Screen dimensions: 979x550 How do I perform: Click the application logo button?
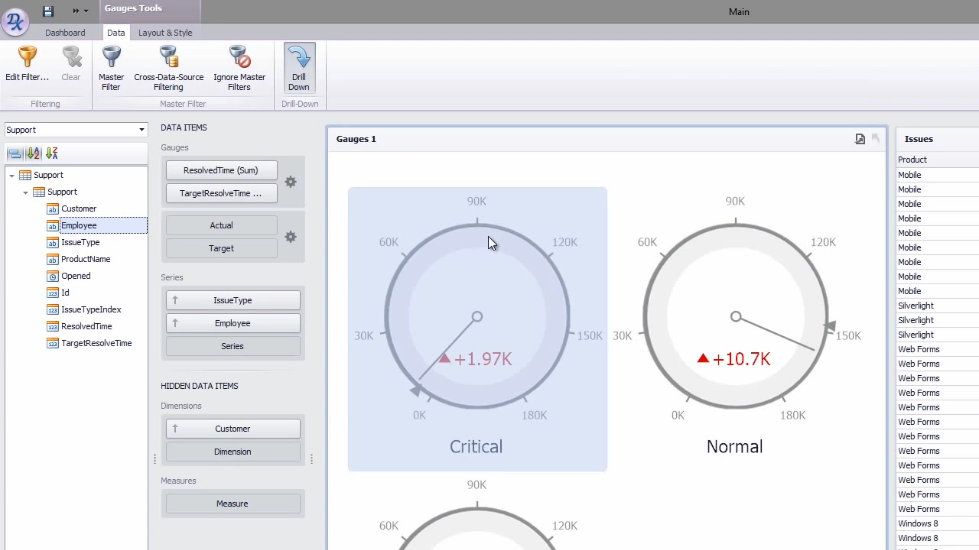coord(15,21)
